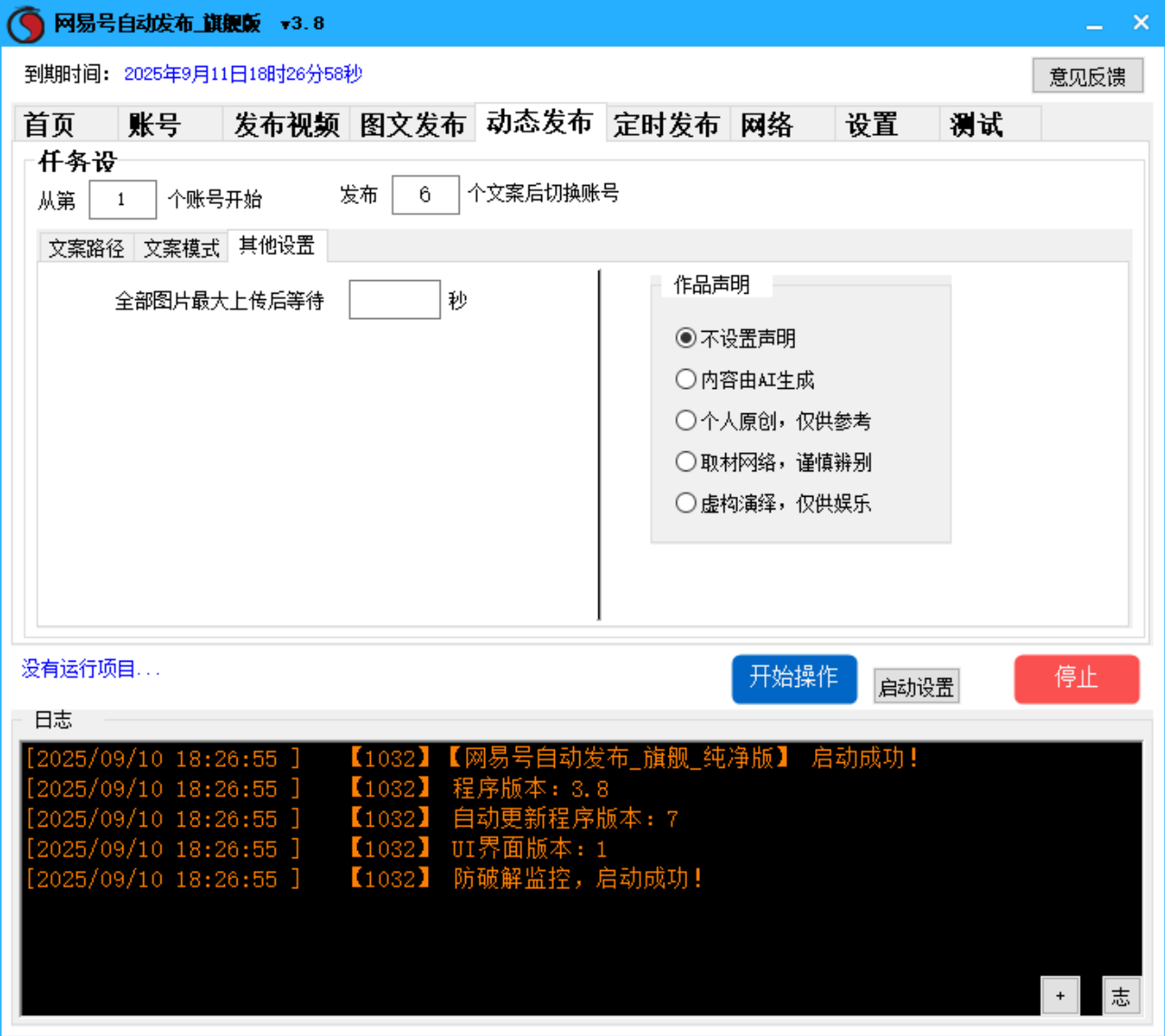Click the upload wait seconds input field

click(393, 299)
